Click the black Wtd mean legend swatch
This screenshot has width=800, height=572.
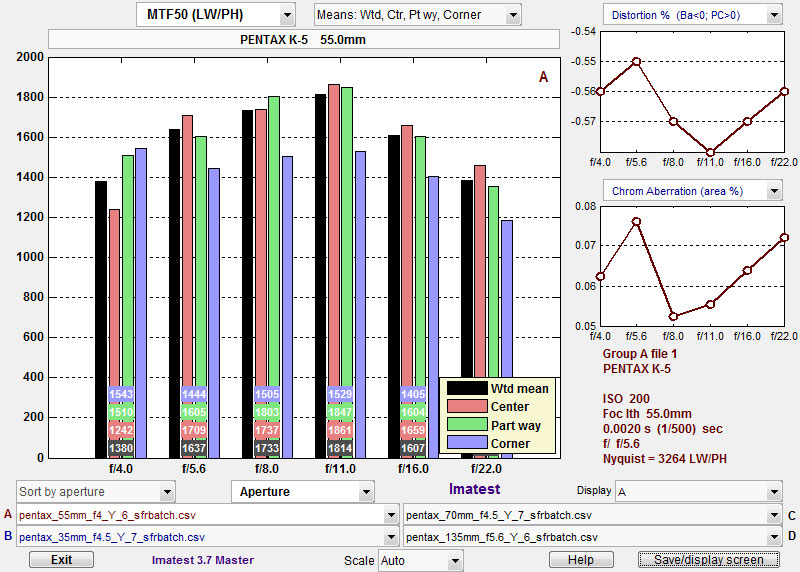tap(467, 388)
